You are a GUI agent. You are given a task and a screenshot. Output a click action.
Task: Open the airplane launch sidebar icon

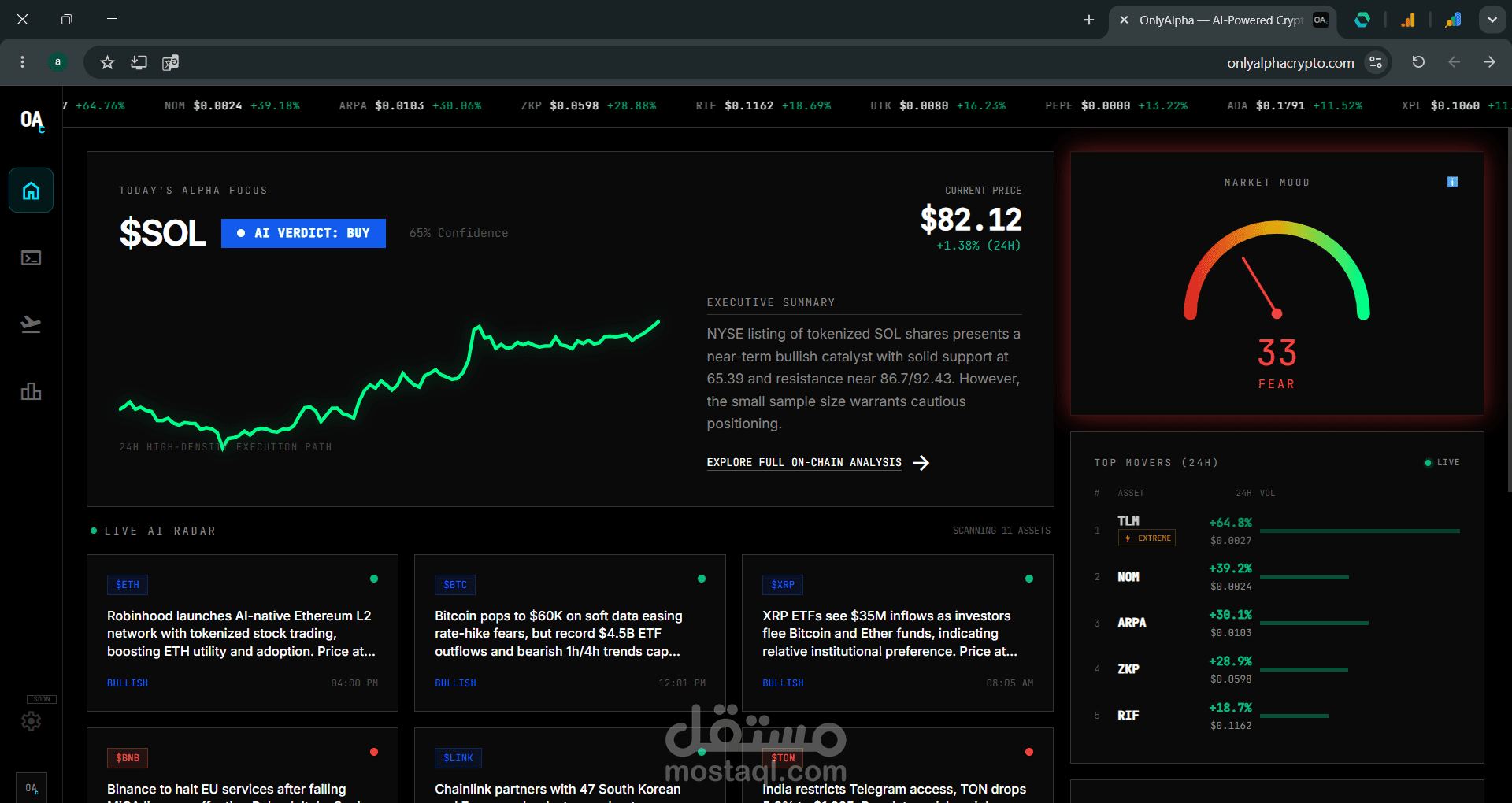(31, 324)
